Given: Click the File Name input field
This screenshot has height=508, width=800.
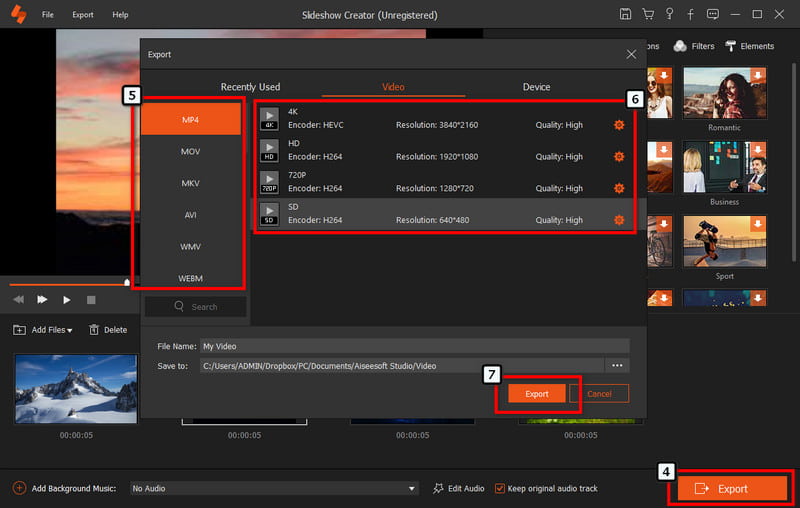Looking at the screenshot, I should tap(414, 346).
